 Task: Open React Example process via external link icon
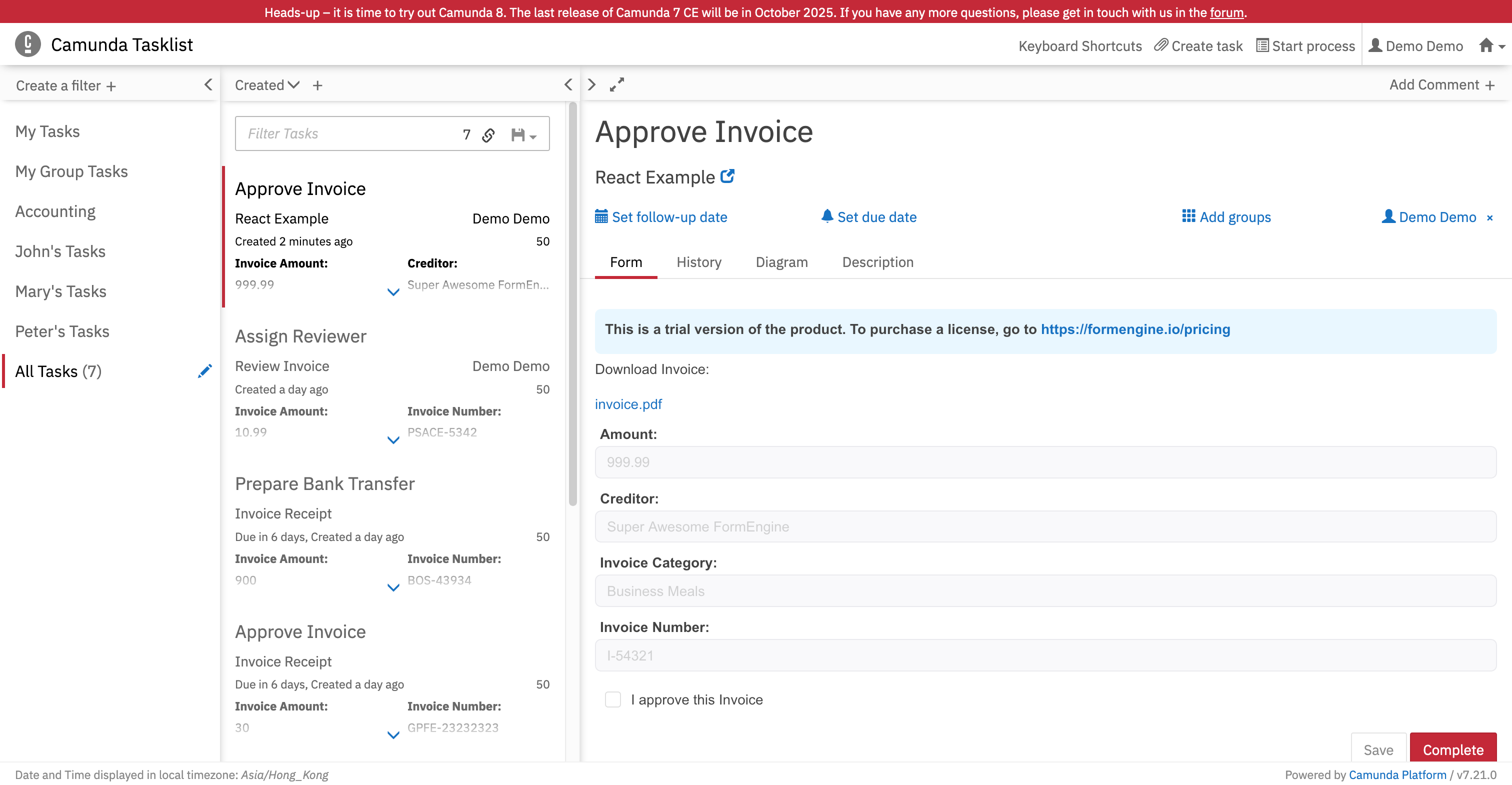727,175
